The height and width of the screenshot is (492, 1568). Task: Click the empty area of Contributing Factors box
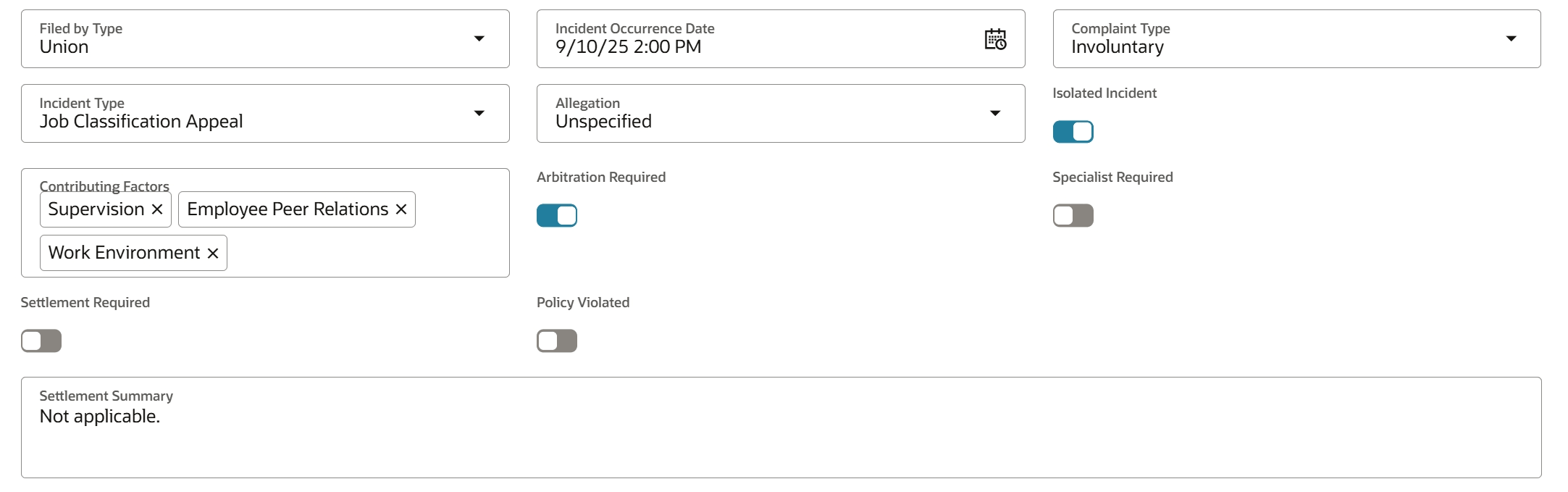pos(362,253)
